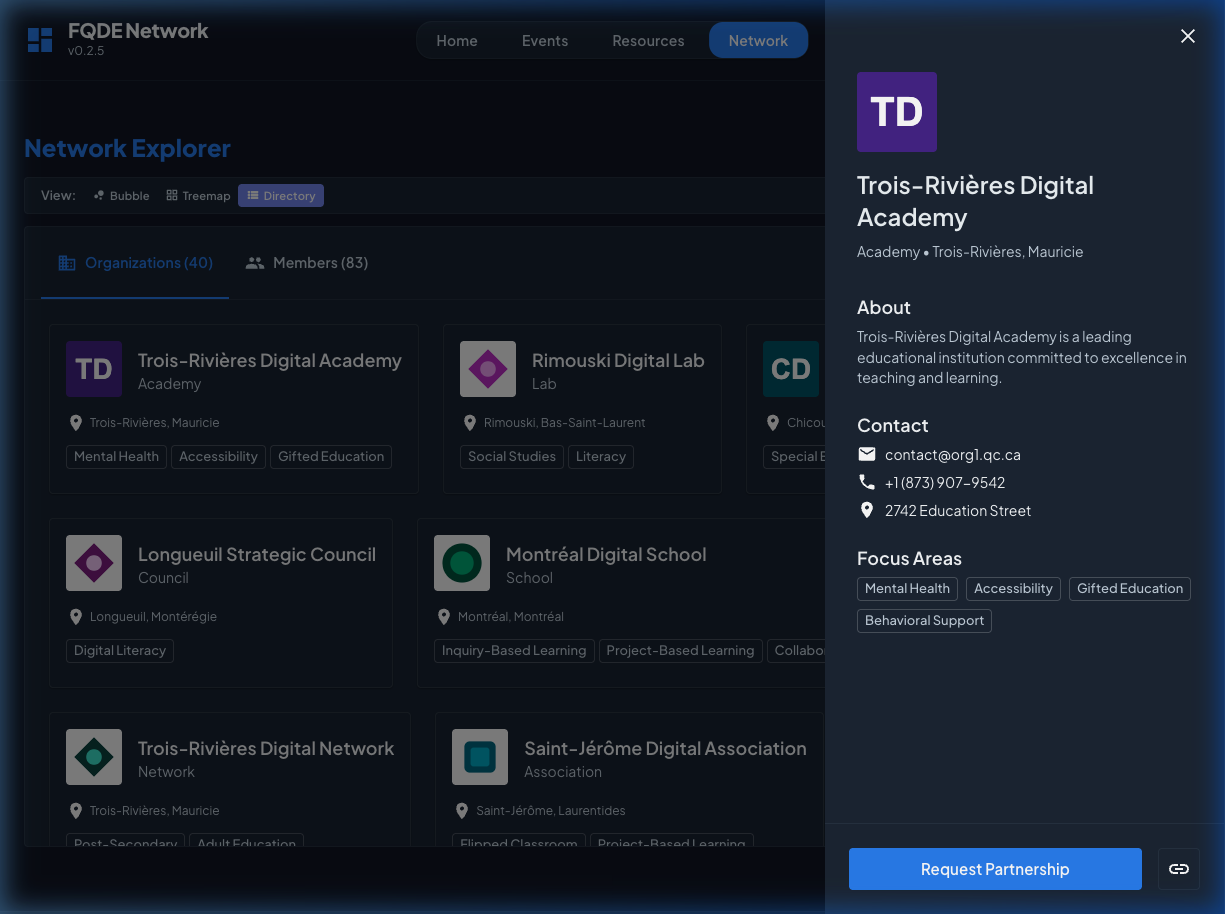The height and width of the screenshot is (914, 1225).
Task: Click the phone icon in Contact
Action: click(x=867, y=483)
